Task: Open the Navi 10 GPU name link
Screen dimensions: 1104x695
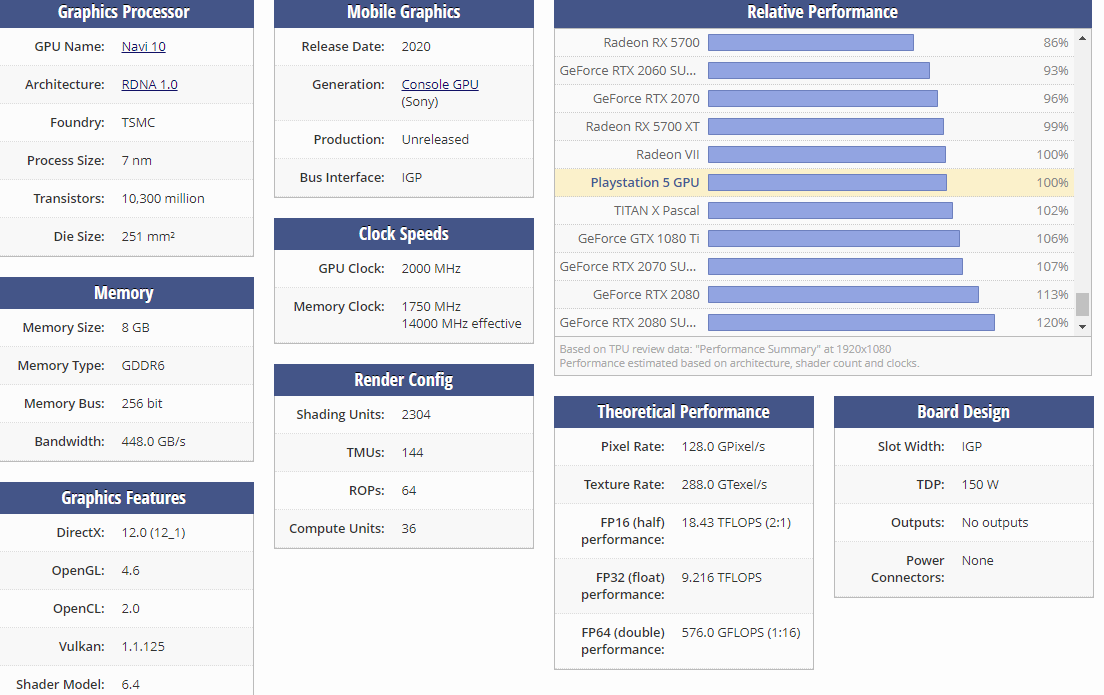Action: click(x=143, y=47)
